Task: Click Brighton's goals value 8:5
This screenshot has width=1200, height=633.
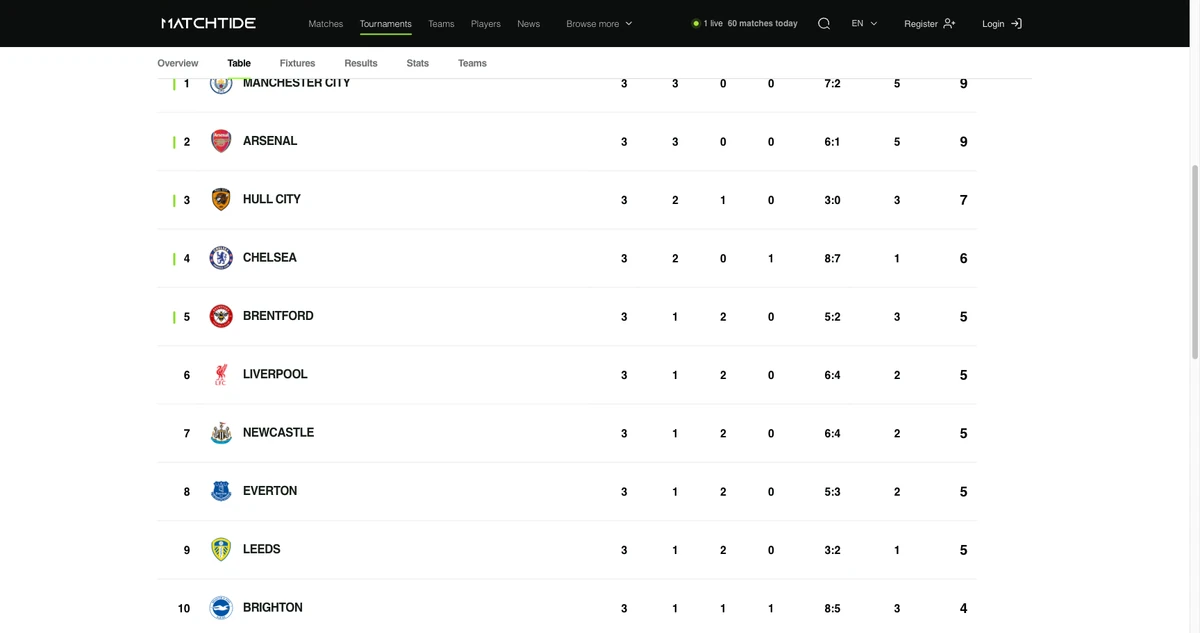Action: 832,609
